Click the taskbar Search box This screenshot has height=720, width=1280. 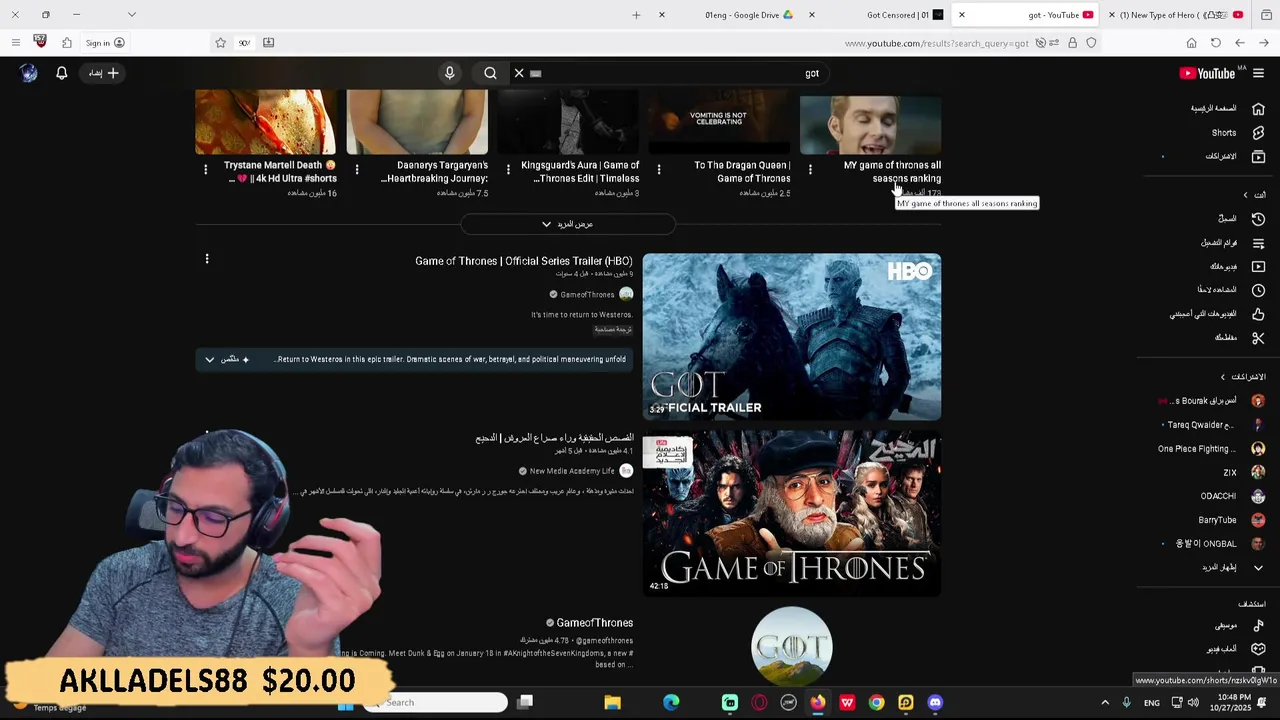tap(436, 703)
